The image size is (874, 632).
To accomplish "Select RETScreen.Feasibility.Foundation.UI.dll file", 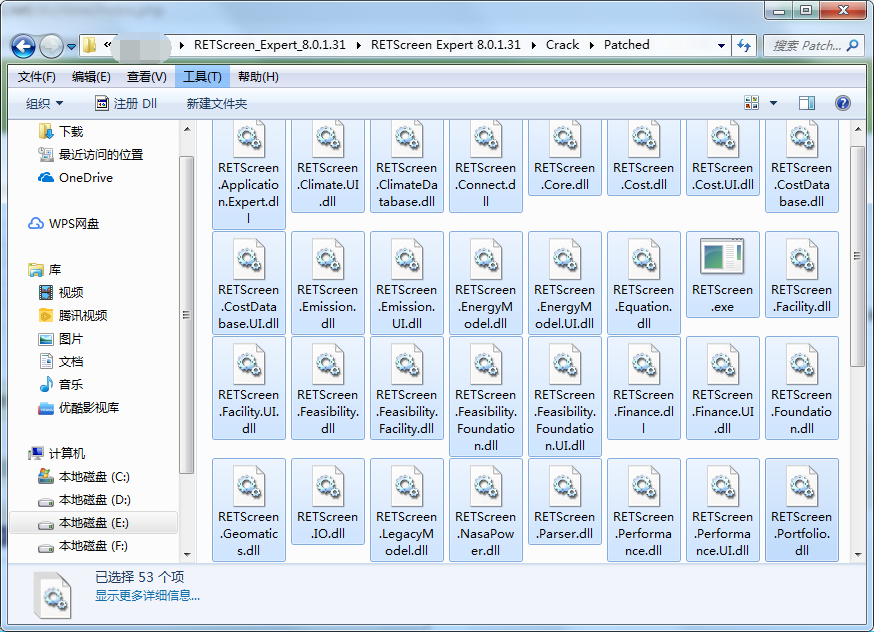I will [x=565, y=396].
